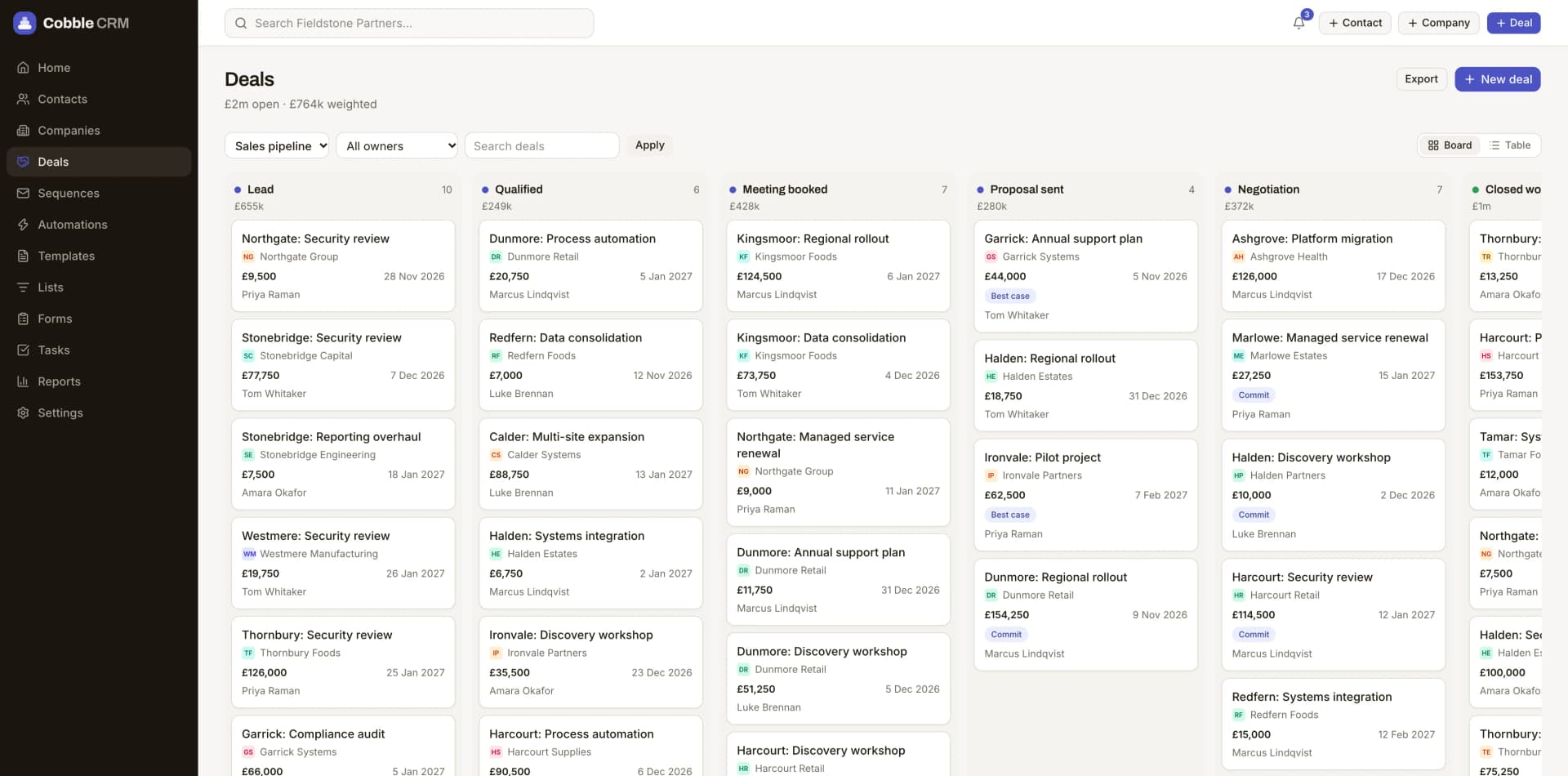Viewport: 1568px width, 776px height.
Task: Open Redfern: Data consolidation deal
Action: 590,365
